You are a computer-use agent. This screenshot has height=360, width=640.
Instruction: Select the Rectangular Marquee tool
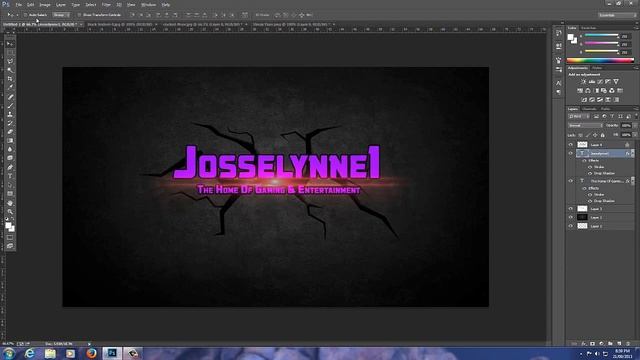pos(10,53)
